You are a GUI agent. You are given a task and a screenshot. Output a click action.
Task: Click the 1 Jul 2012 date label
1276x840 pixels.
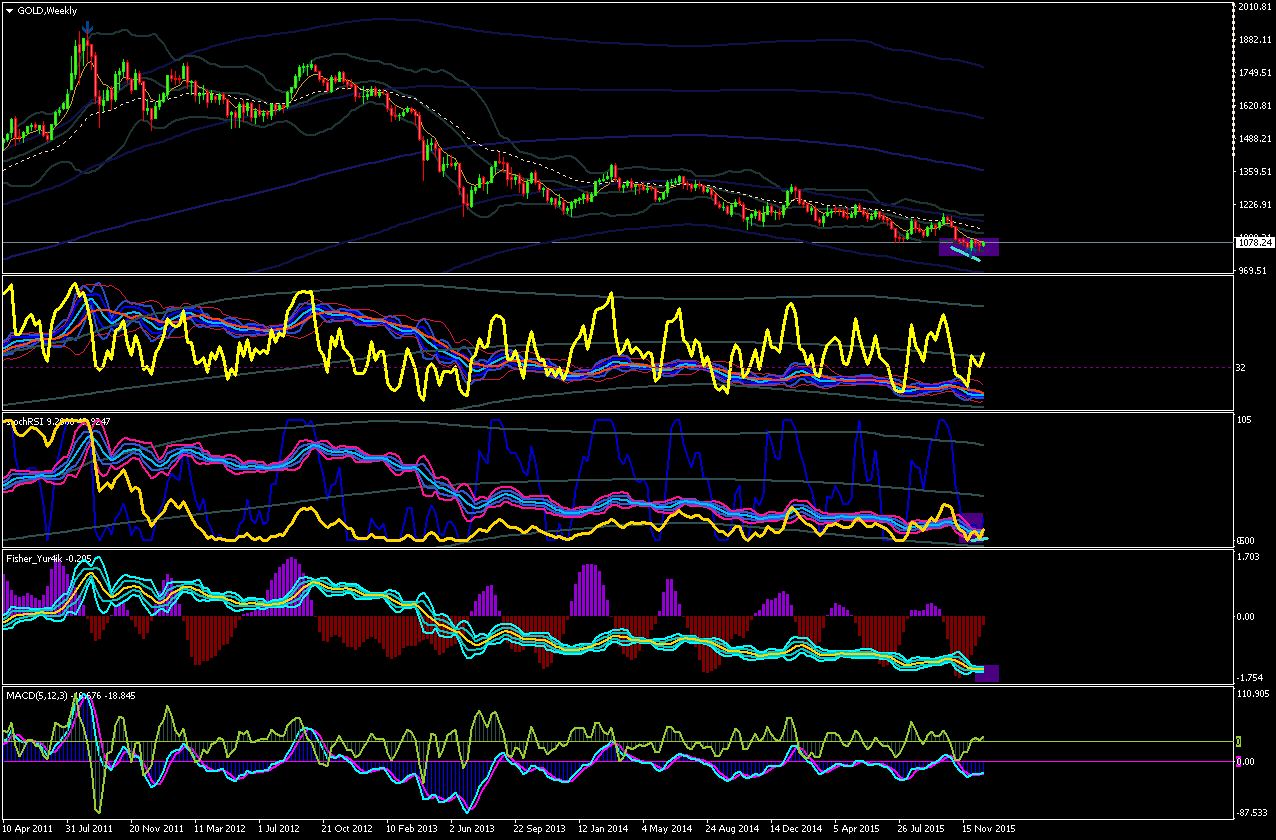[278, 829]
